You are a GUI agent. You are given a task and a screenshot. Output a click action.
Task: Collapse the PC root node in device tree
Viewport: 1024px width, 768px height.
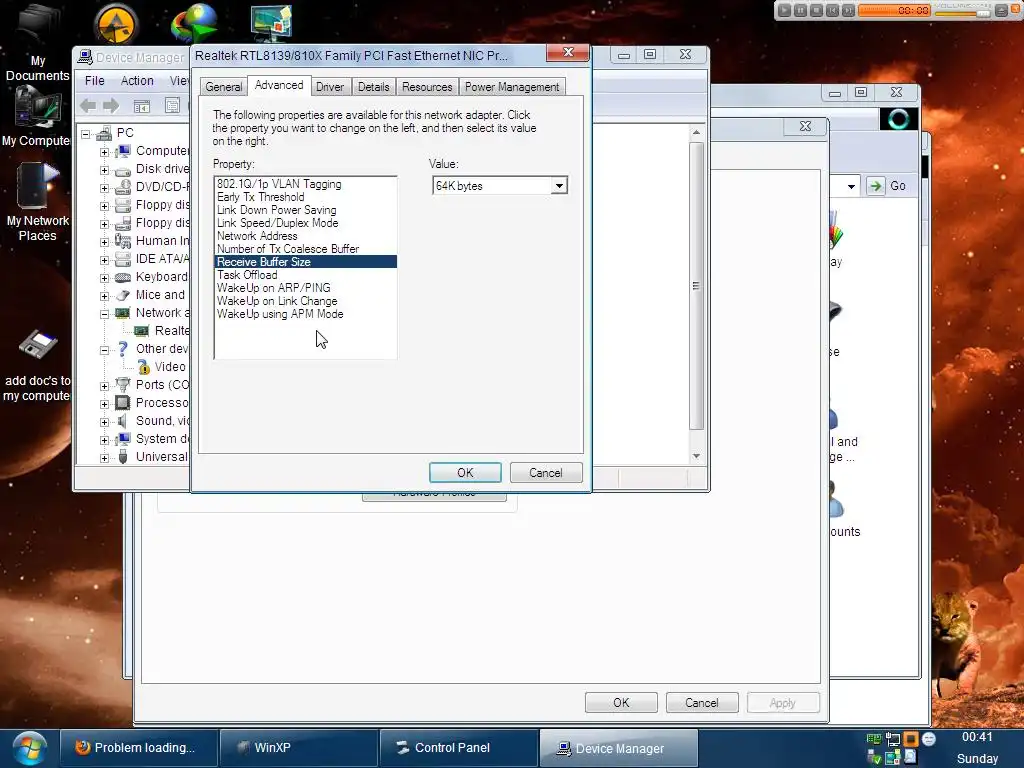click(86, 134)
